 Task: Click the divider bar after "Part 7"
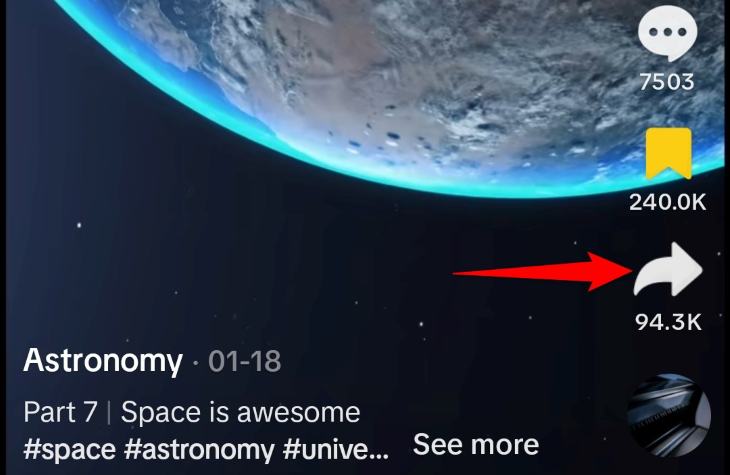(109, 413)
